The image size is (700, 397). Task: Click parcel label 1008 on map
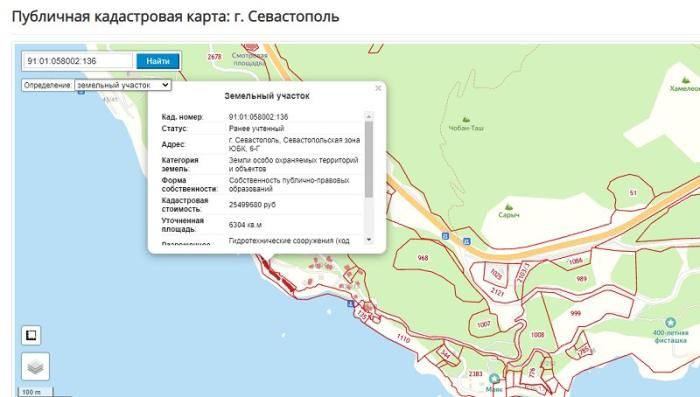point(538,334)
